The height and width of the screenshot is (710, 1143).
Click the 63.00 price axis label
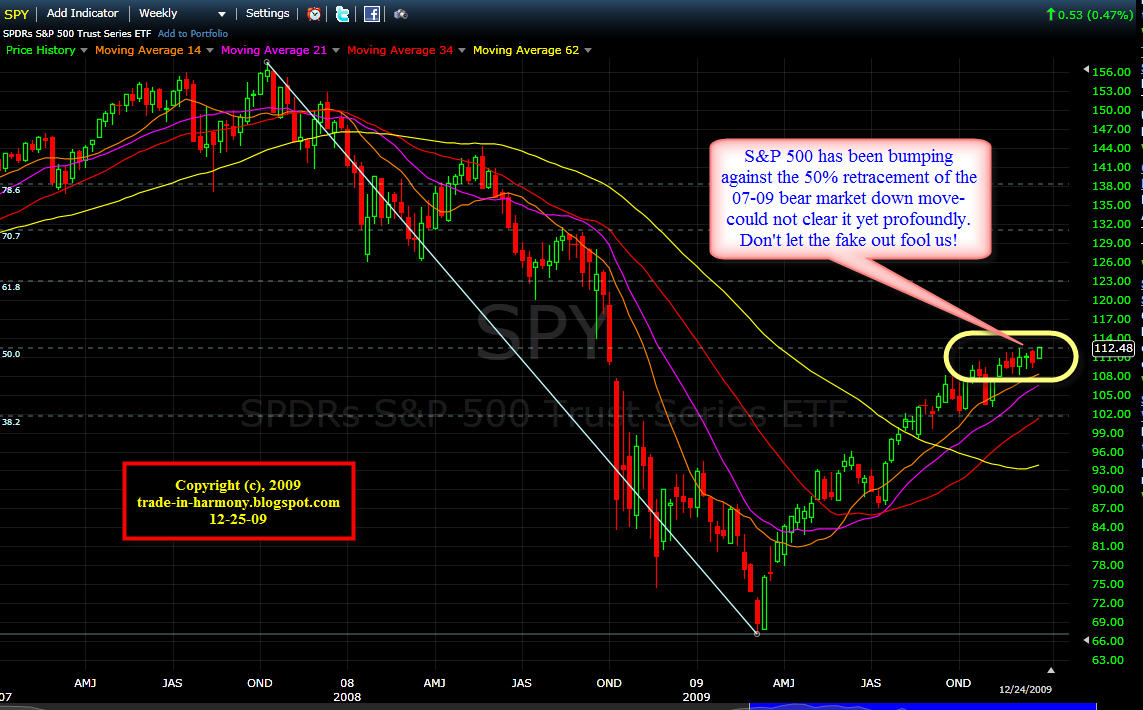[x=1108, y=660]
